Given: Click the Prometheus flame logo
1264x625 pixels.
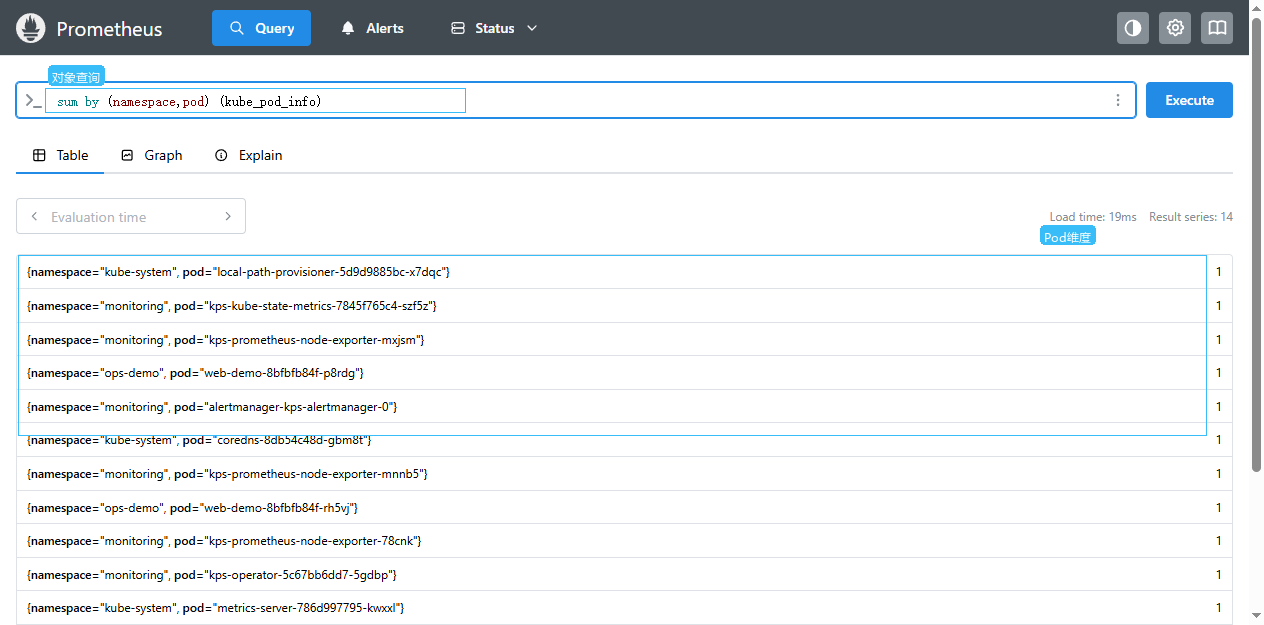Looking at the screenshot, I should (31, 28).
